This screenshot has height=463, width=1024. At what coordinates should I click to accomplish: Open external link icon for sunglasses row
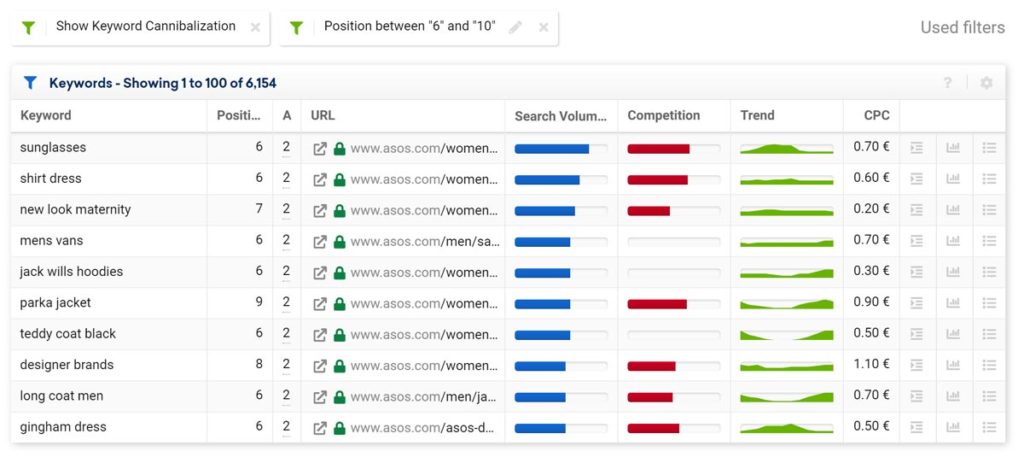pos(320,148)
